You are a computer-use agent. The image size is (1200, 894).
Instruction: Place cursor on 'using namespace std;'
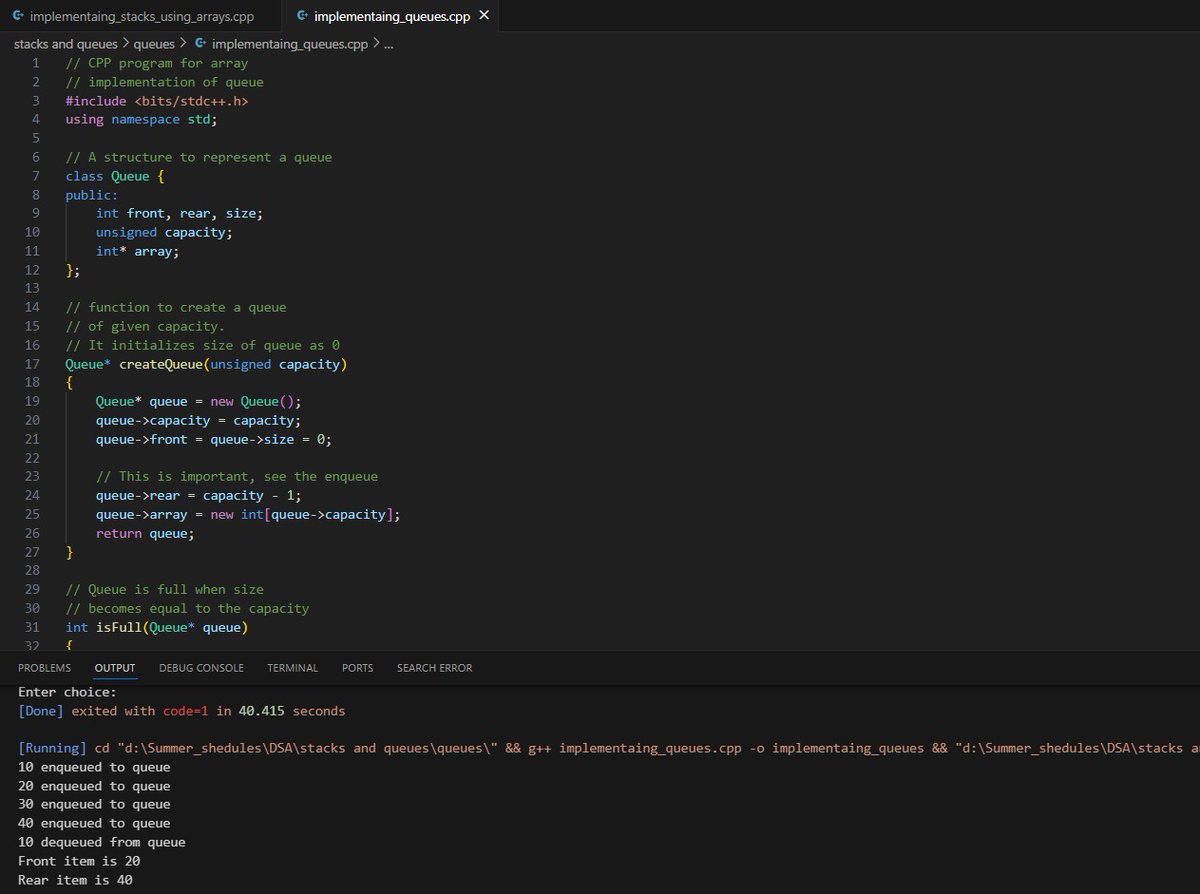click(141, 119)
